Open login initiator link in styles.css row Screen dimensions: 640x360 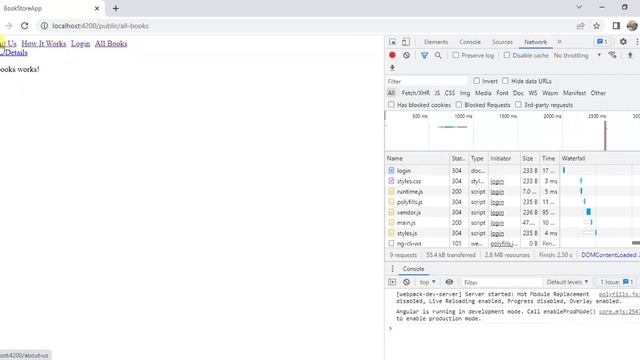497,181
